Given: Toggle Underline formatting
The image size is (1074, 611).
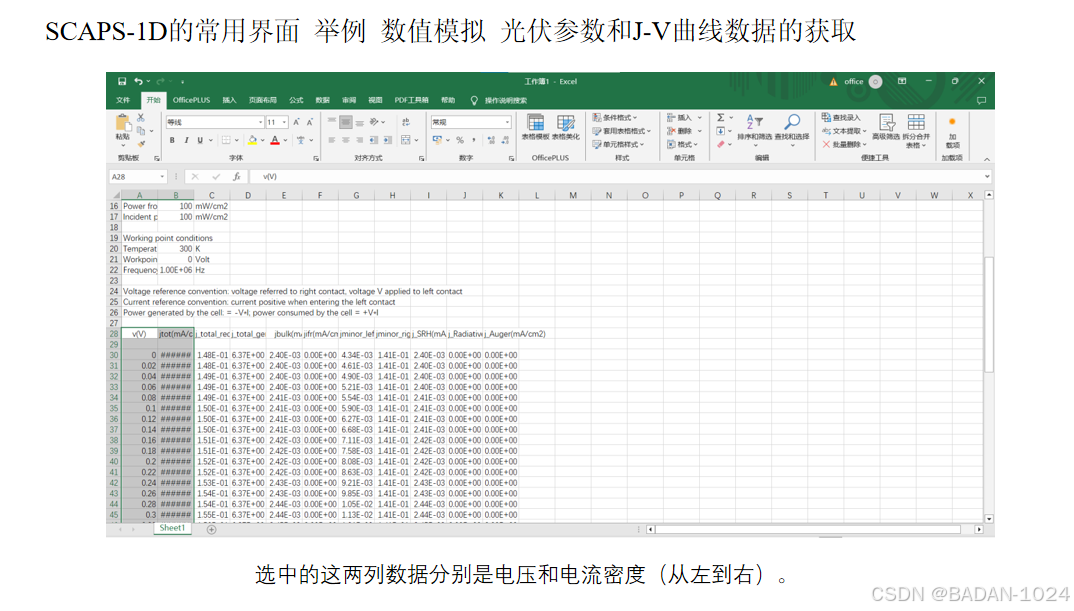Looking at the screenshot, I should [x=200, y=140].
